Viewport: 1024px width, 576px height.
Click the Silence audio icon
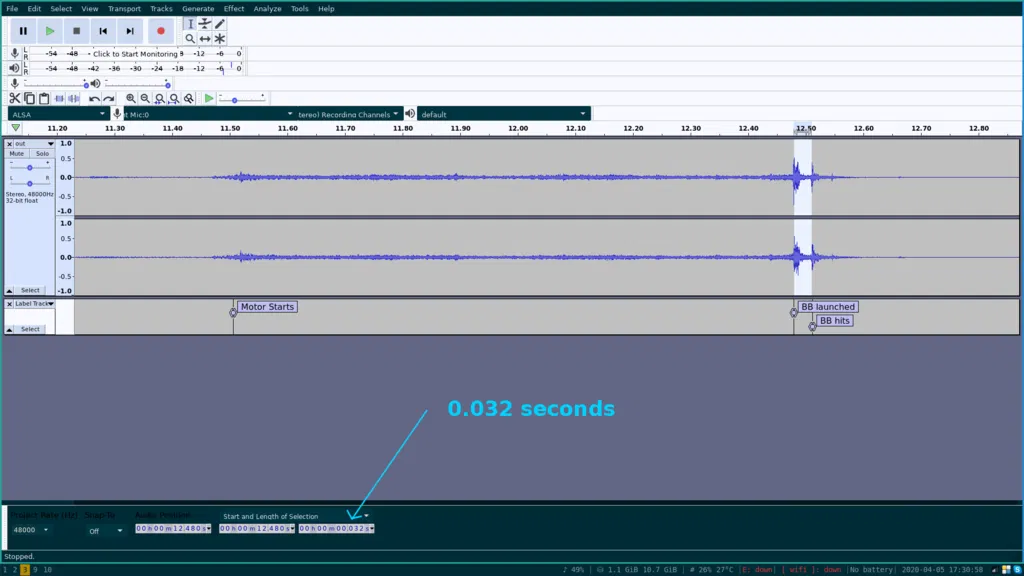74,99
